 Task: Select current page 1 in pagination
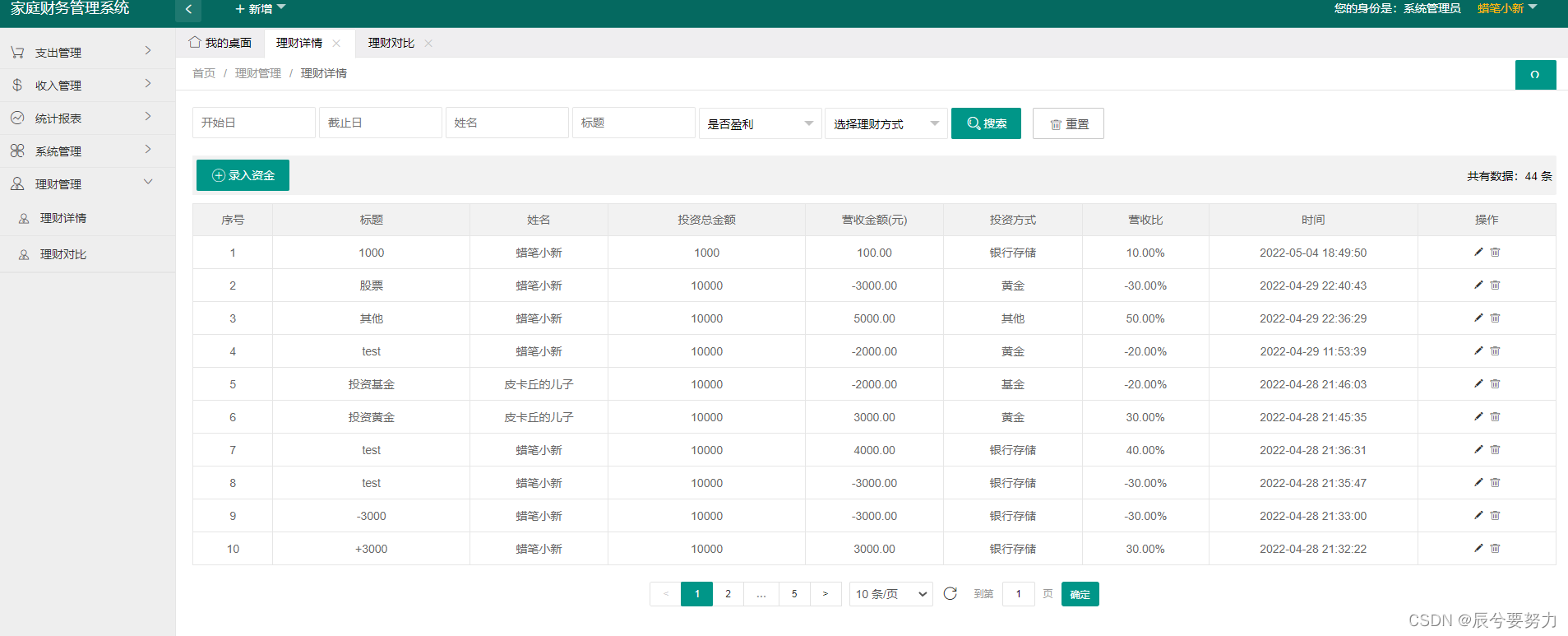(x=697, y=594)
